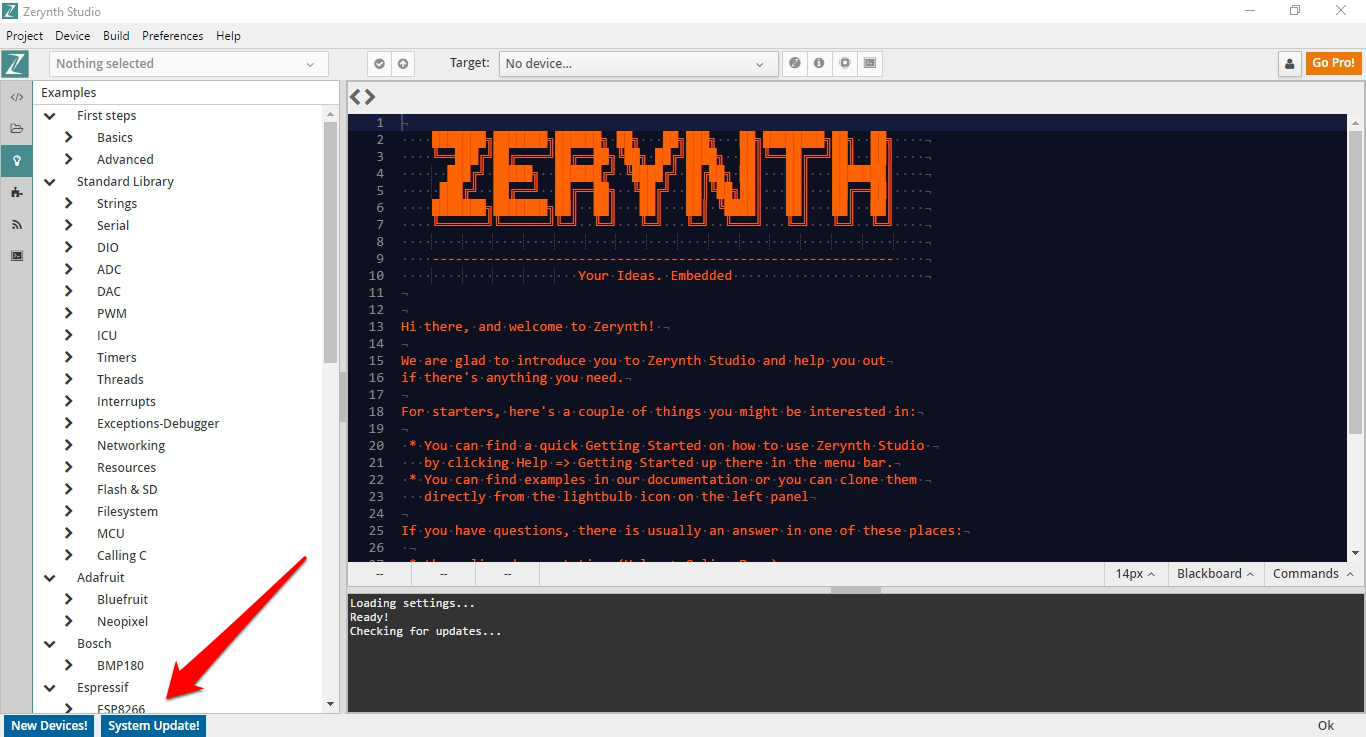Select the Exceptions-Debugger tree item
The width and height of the screenshot is (1366, 737).
pyautogui.click(x=158, y=424)
